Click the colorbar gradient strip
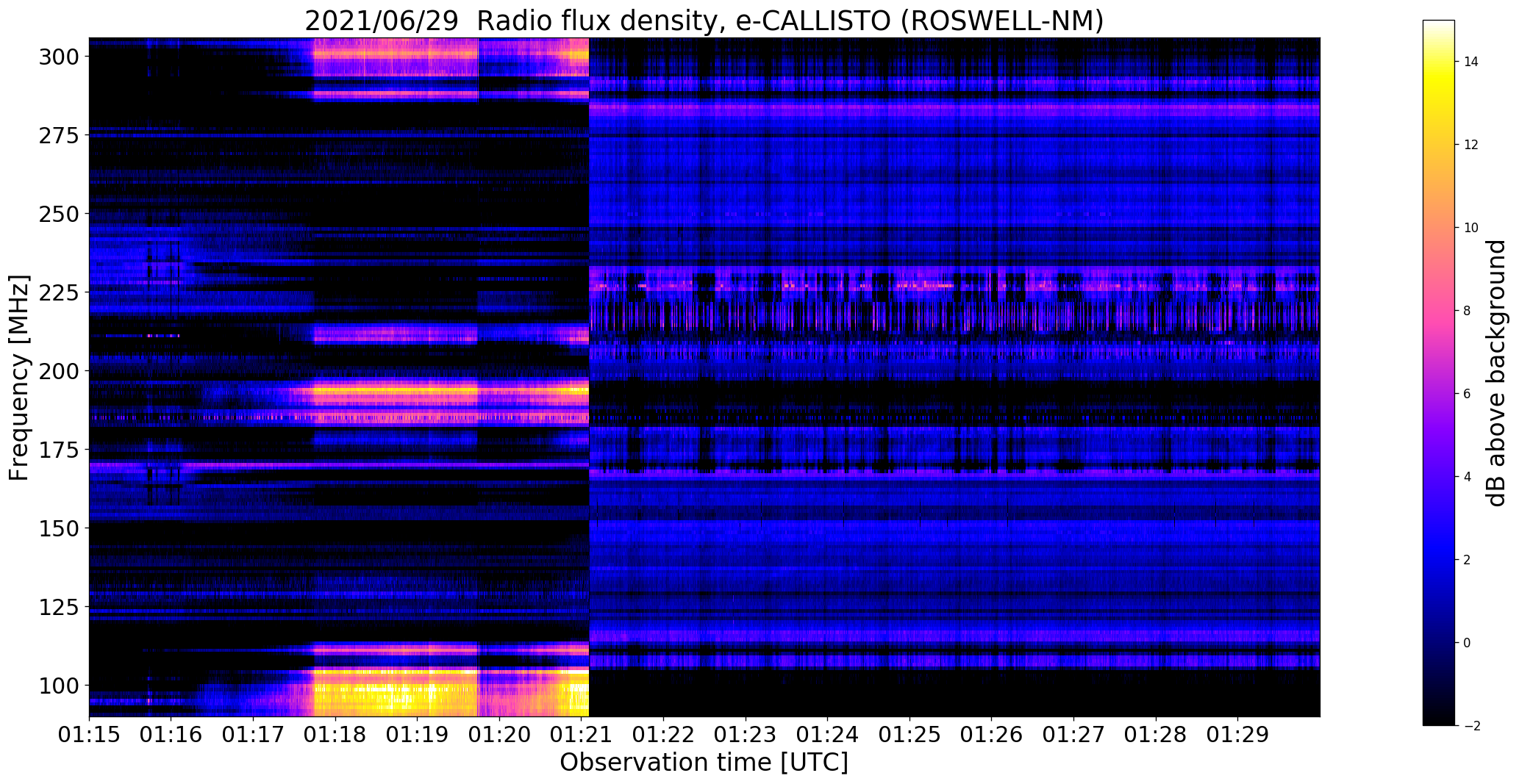The height and width of the screenshot is (784, 1519). coord(1439,373)
